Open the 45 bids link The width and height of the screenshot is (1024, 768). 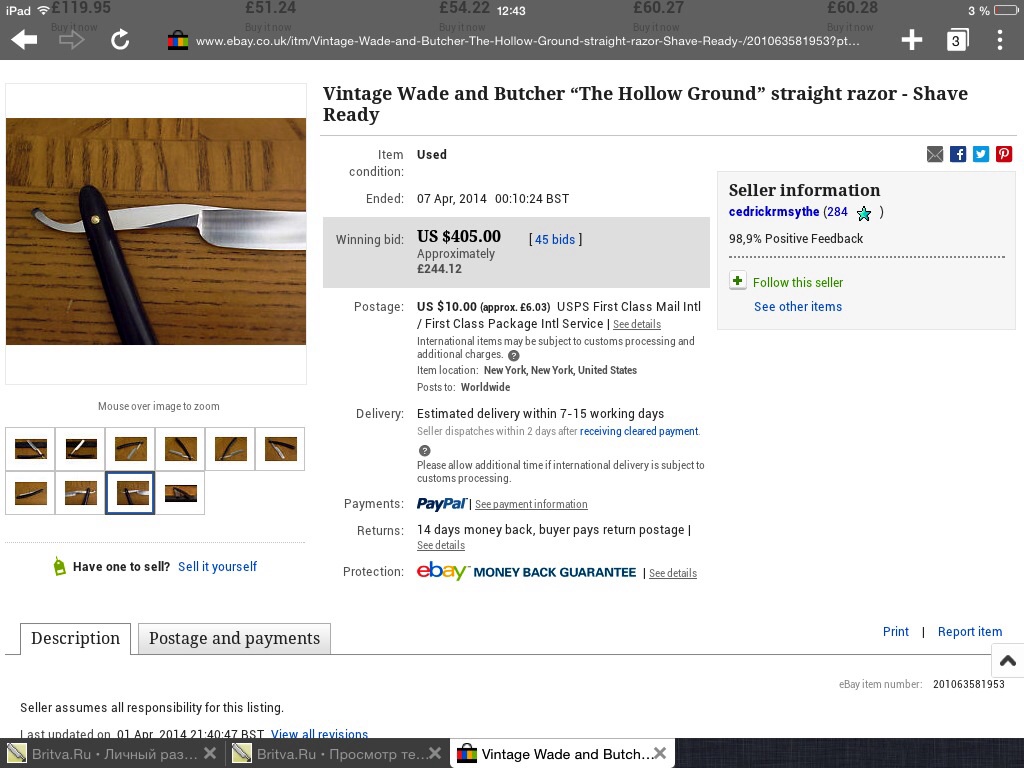(555, 240)
